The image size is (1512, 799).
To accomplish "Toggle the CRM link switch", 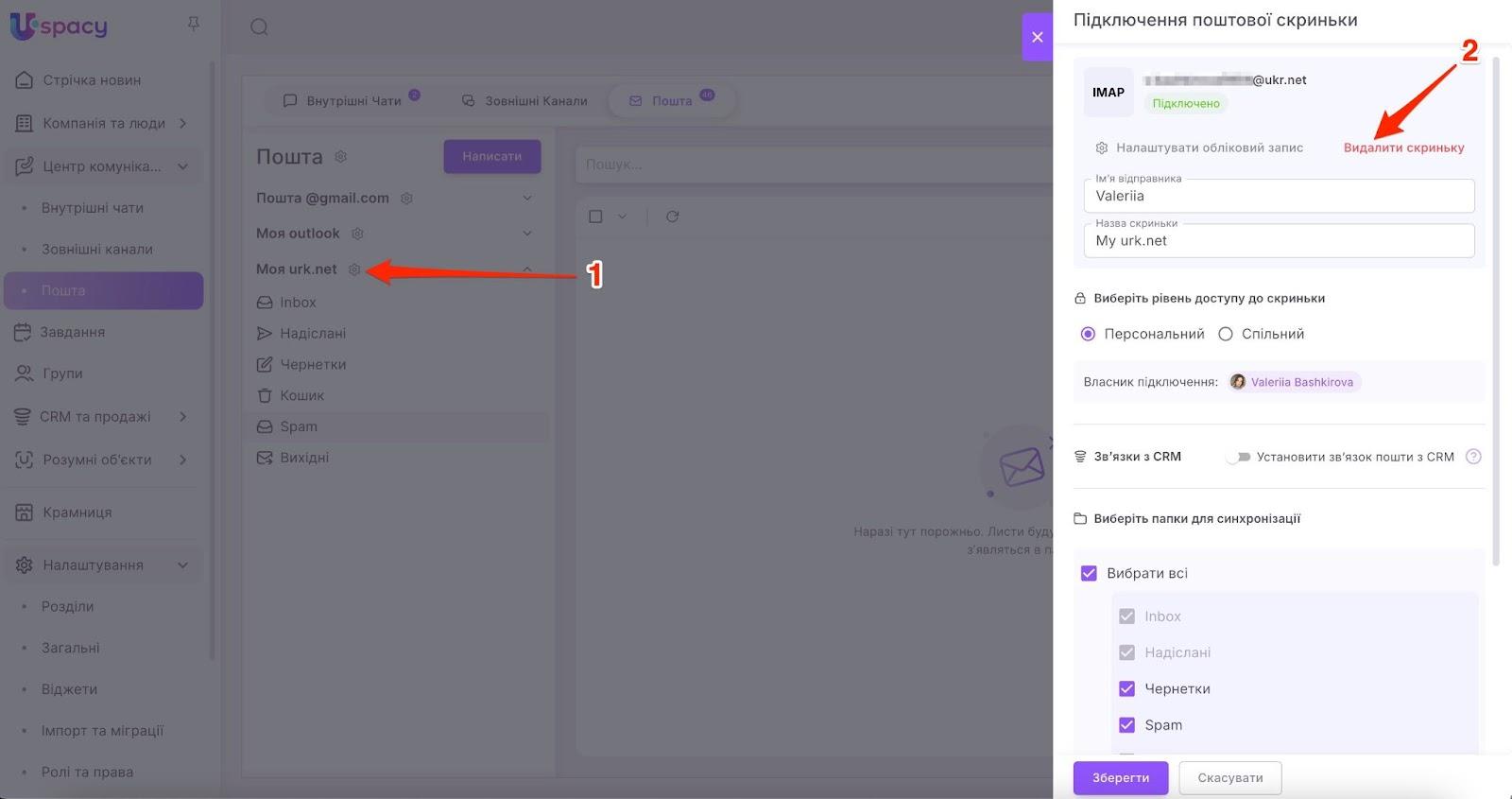I will coord(1238,457).
